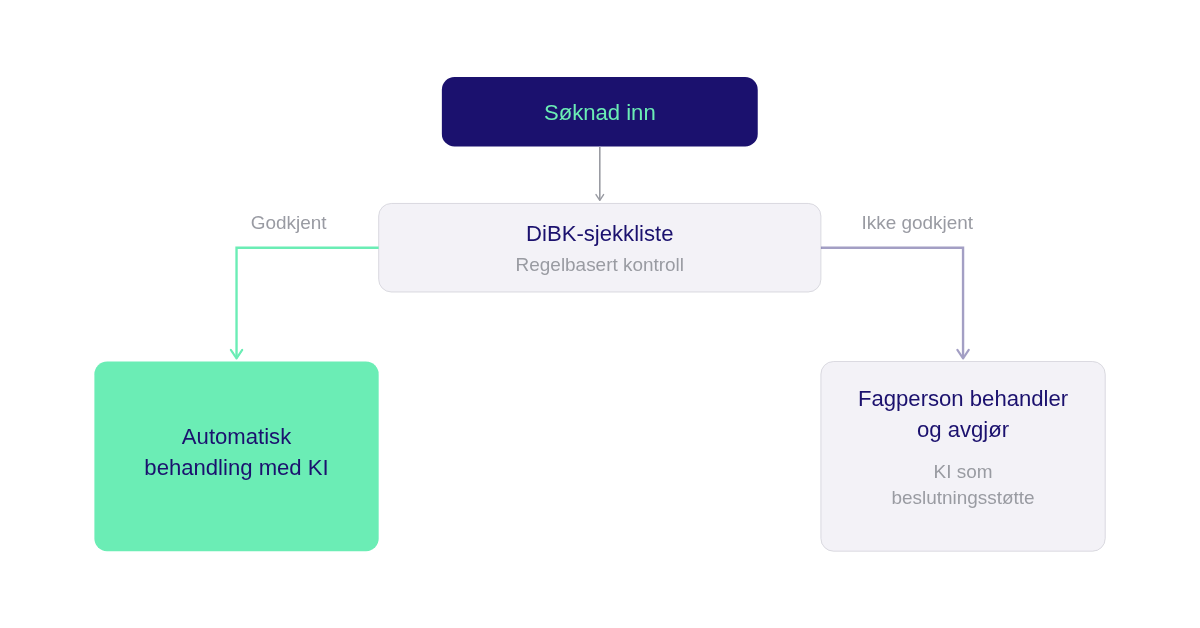Click the word og avgjør in right box
Screen dimensions: 1200x628
tap(963, 430)
